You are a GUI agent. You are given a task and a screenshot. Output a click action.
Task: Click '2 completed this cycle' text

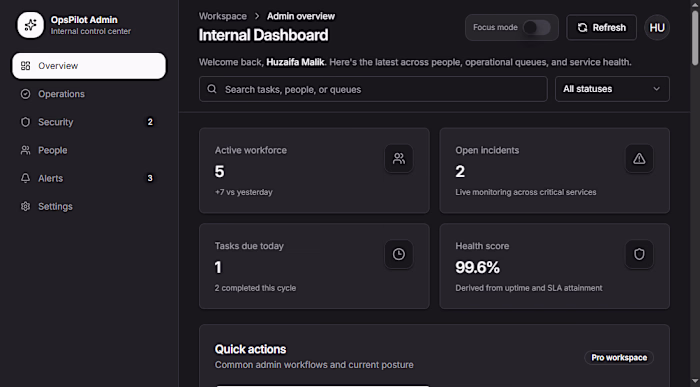point(255,288)
